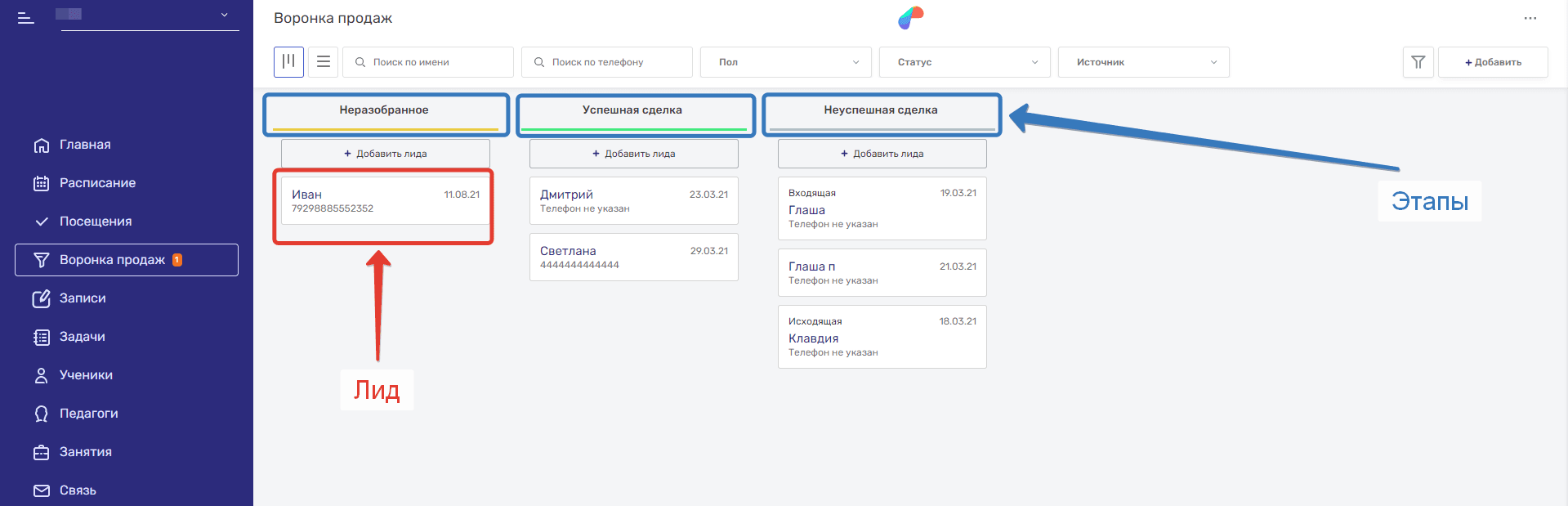Go to Главная in sidebar

85,145
